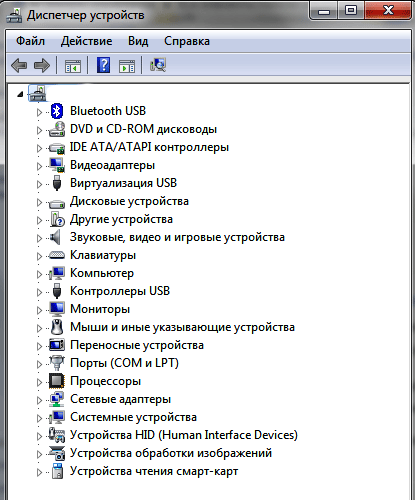Open the Справка menu

tap(187, 41)
